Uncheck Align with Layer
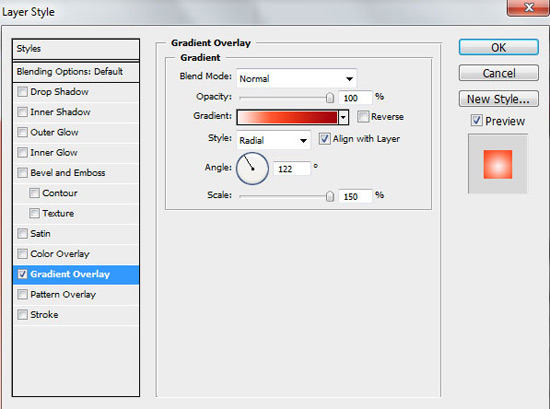This screenshot has width=550, height=409. click(x=324, y=139)
